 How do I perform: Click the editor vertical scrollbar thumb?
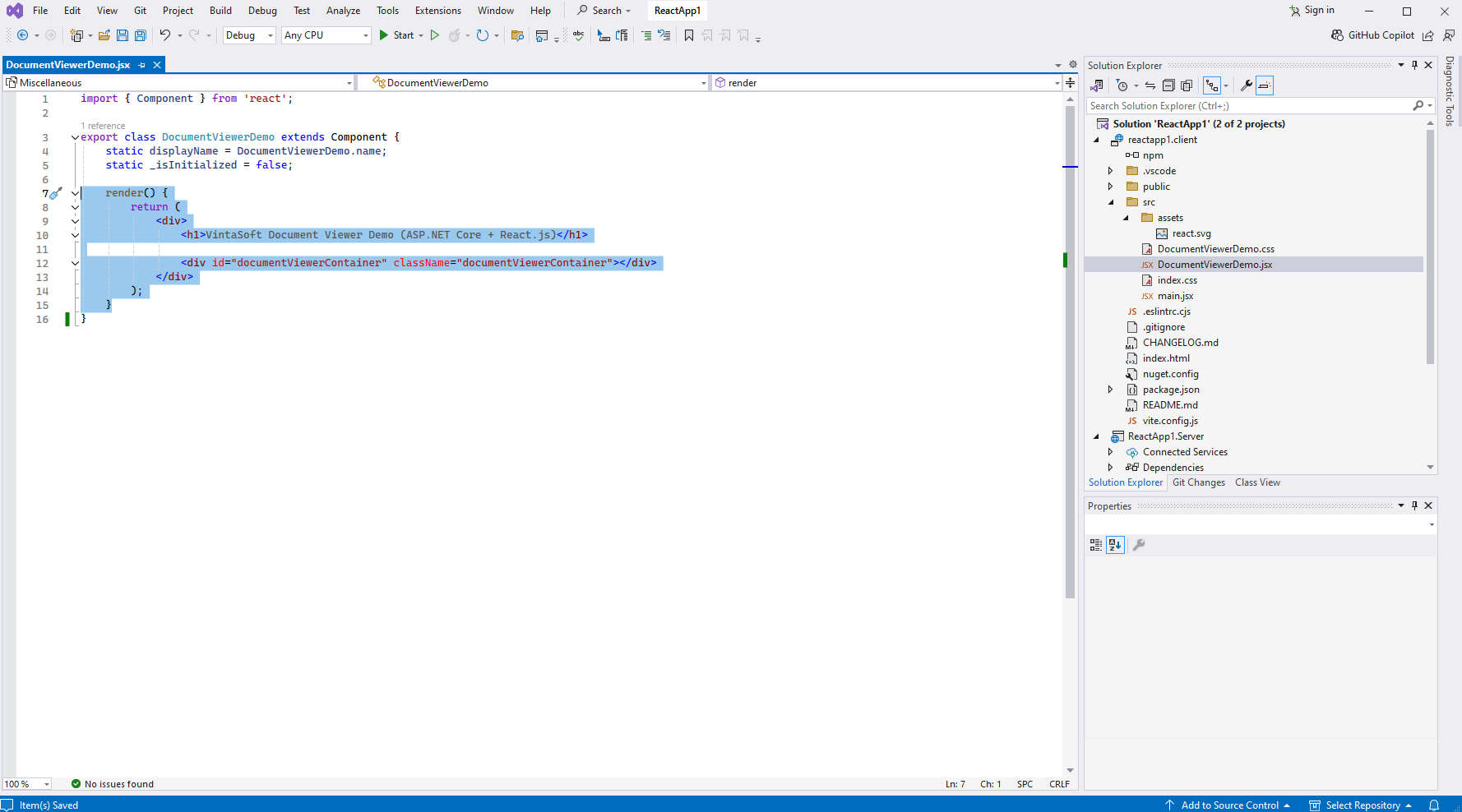coord(1070,351)
